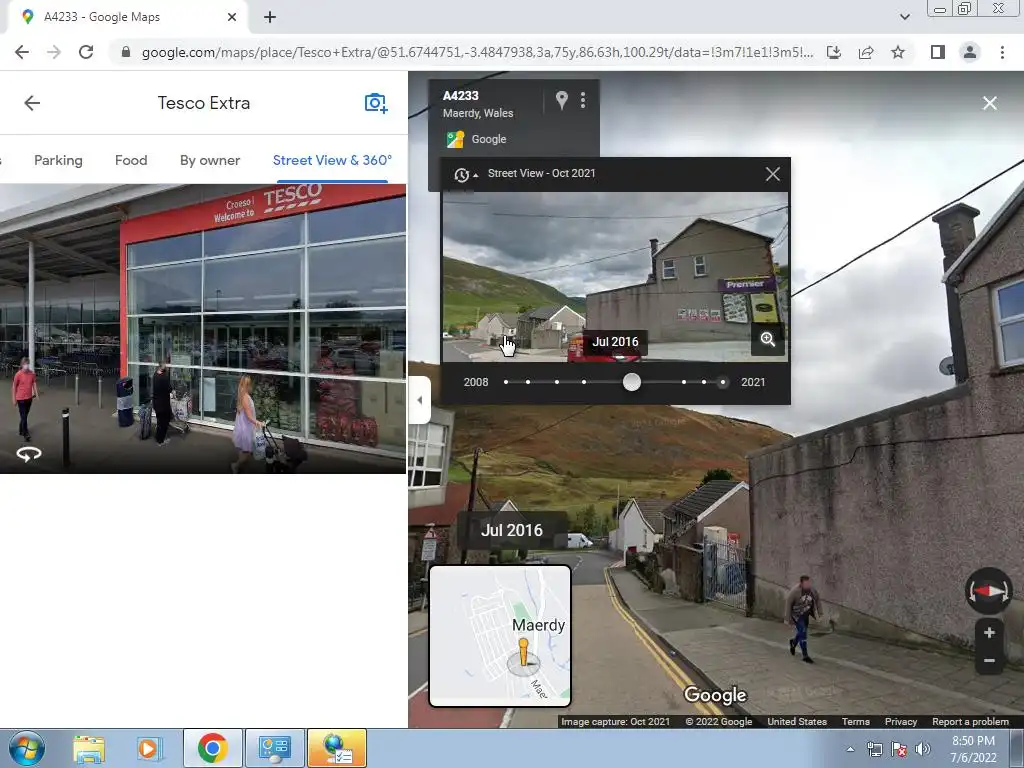Image resolution: width=1024 pixels, height=768 pixels.
Task: Select the By owner tab
Action: pyautogui.click(x=210, y=160)
